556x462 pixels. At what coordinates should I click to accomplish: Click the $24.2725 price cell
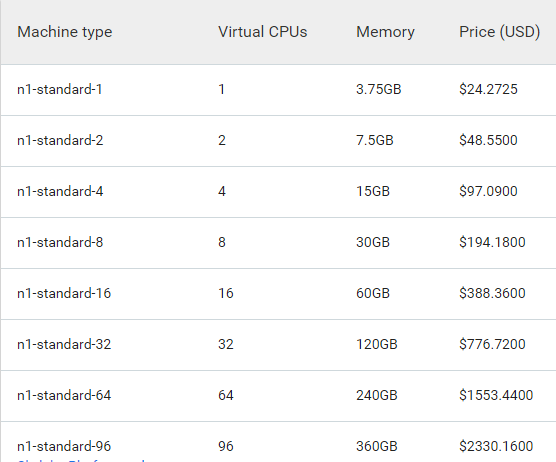point(488,89)
